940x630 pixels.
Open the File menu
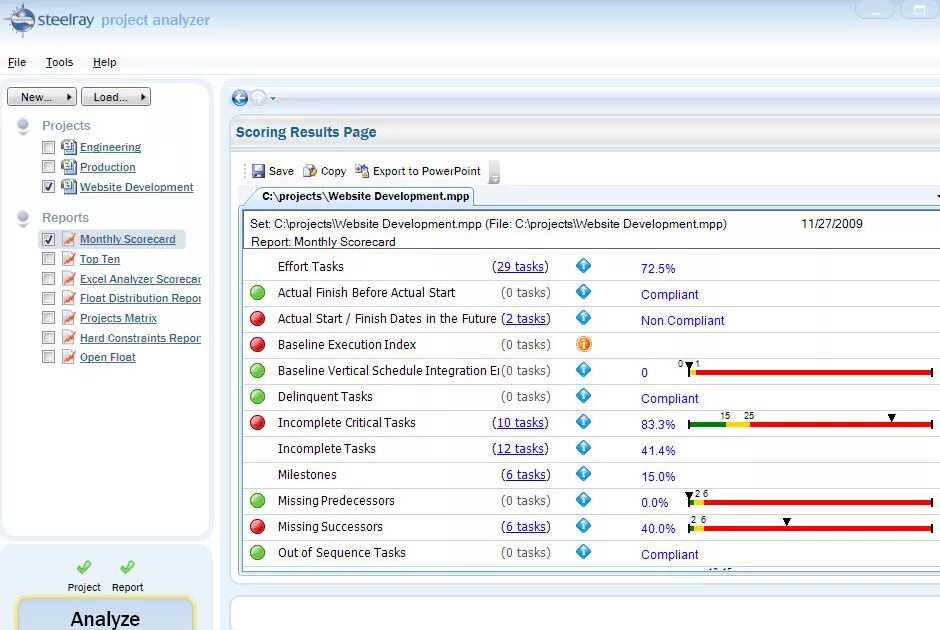tap(17, 62)
